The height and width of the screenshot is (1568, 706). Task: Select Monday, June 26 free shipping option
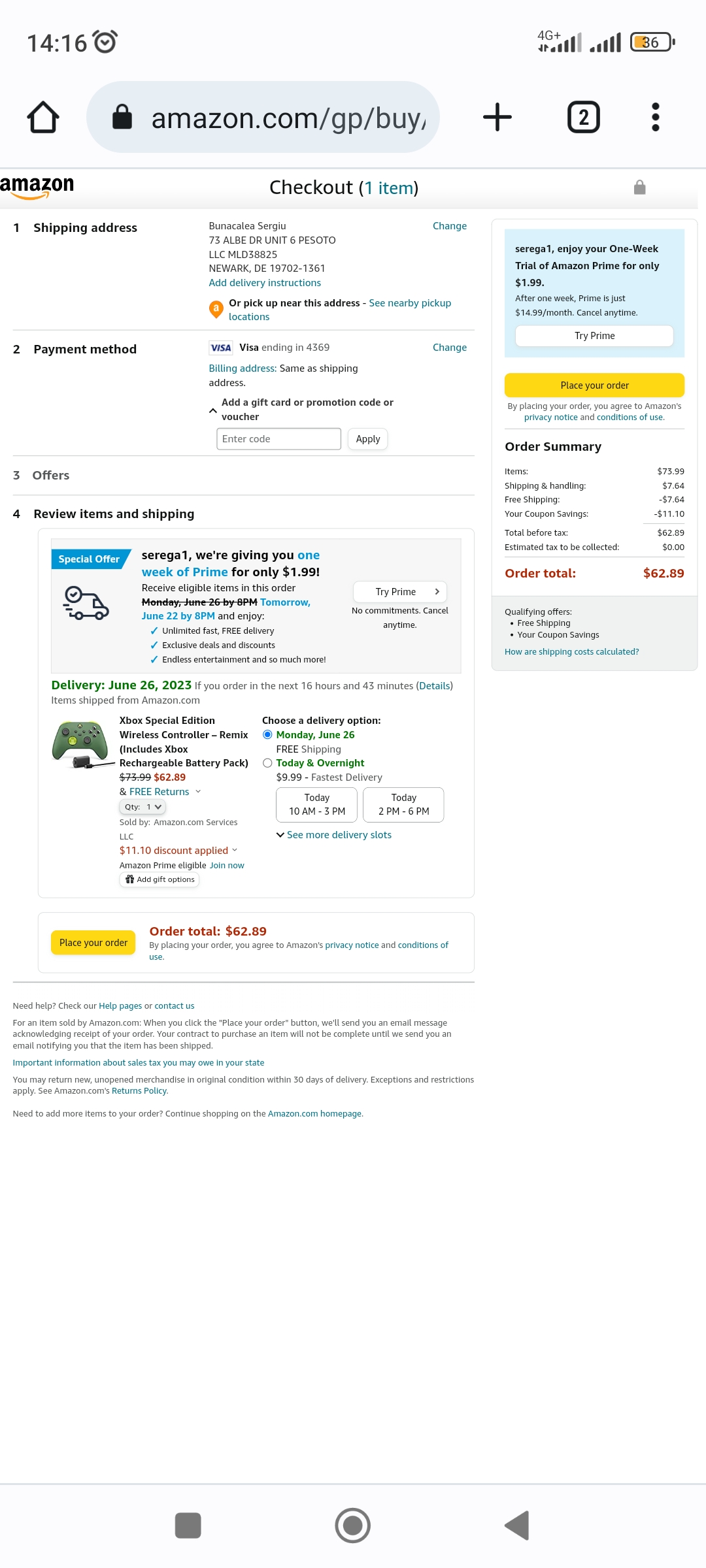(267, 735)
